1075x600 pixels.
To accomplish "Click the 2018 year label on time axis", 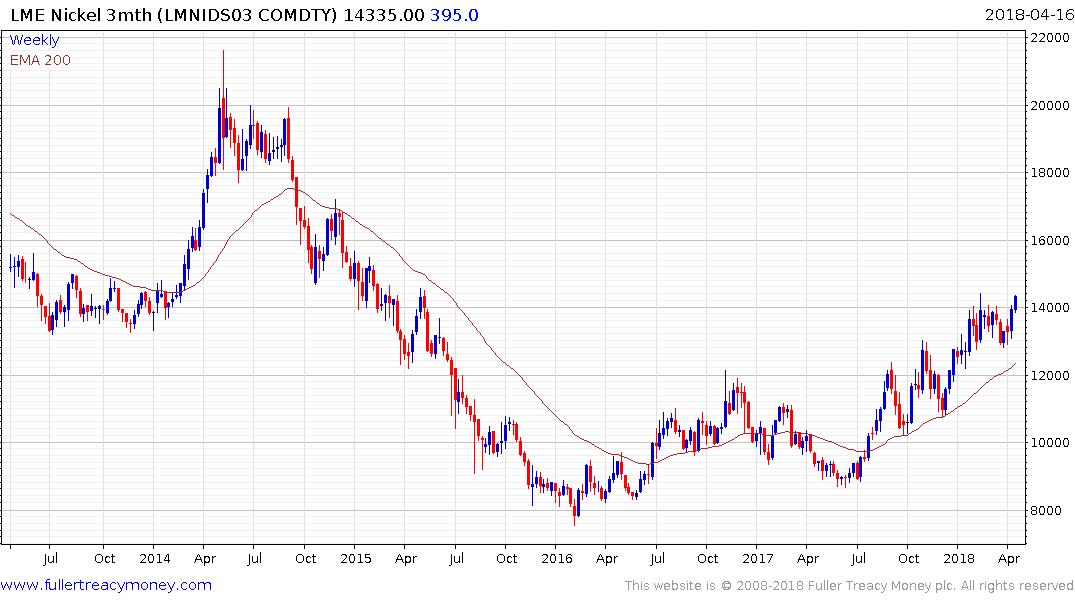I will coord(958,559).
